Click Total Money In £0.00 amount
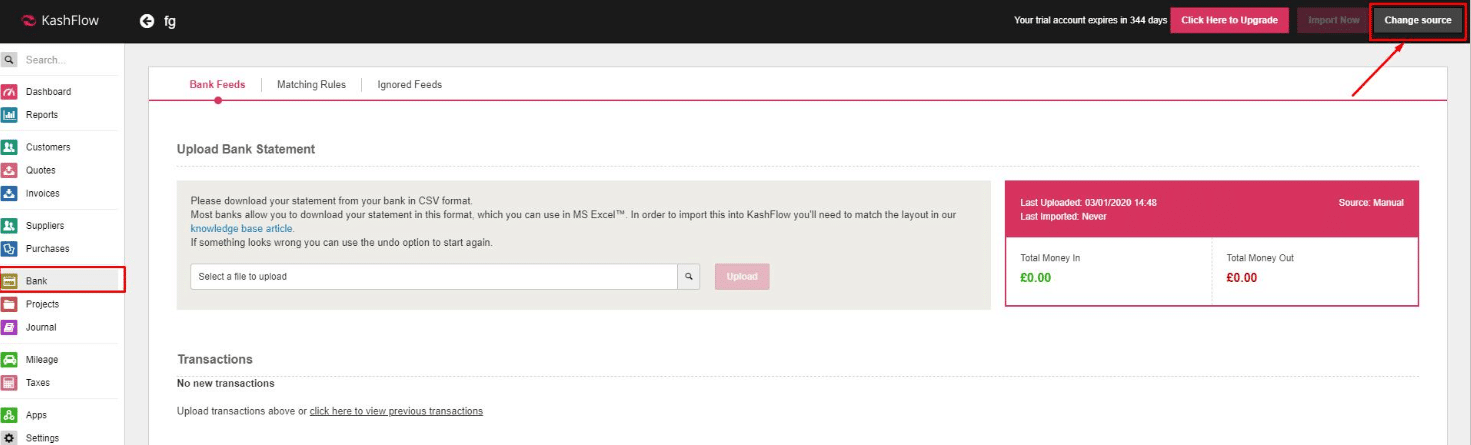The width and height of the screenshot is (1471, 445). (1035, 278)
